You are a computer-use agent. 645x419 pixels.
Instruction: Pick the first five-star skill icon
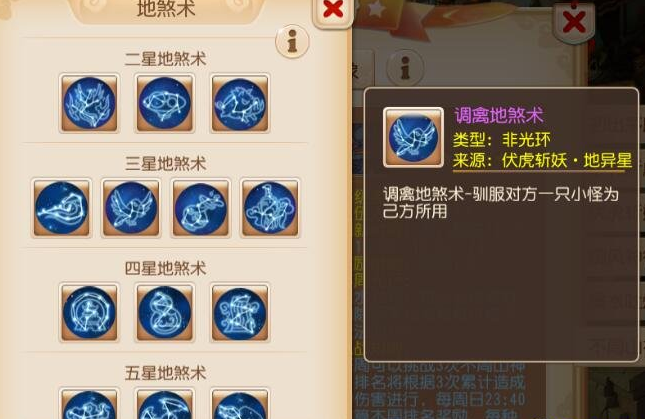pyautogui.click(x=89, y=404)
